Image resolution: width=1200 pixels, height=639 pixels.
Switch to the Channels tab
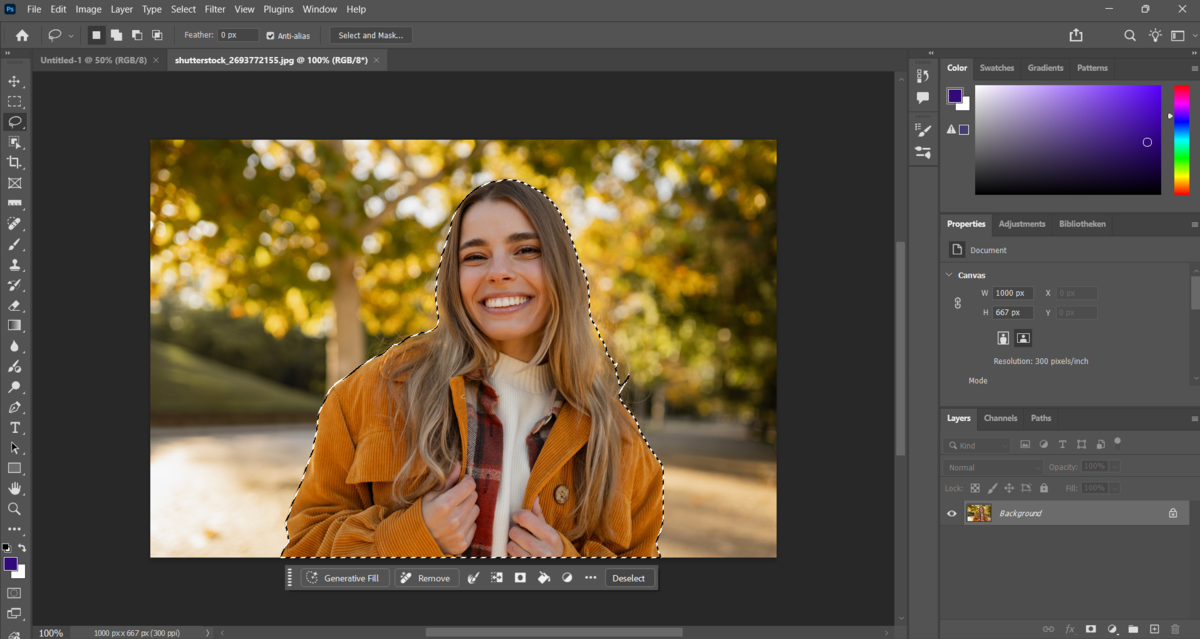pos(1000,418)
